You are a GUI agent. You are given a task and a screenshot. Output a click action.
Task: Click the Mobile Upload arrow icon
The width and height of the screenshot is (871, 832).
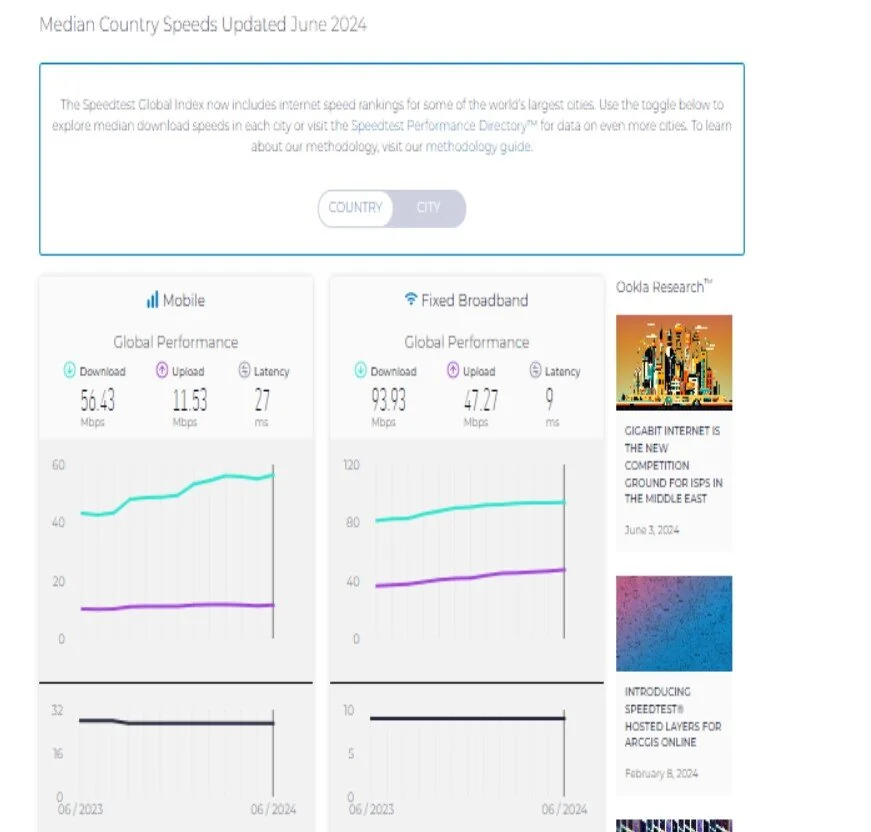[161, 371]
